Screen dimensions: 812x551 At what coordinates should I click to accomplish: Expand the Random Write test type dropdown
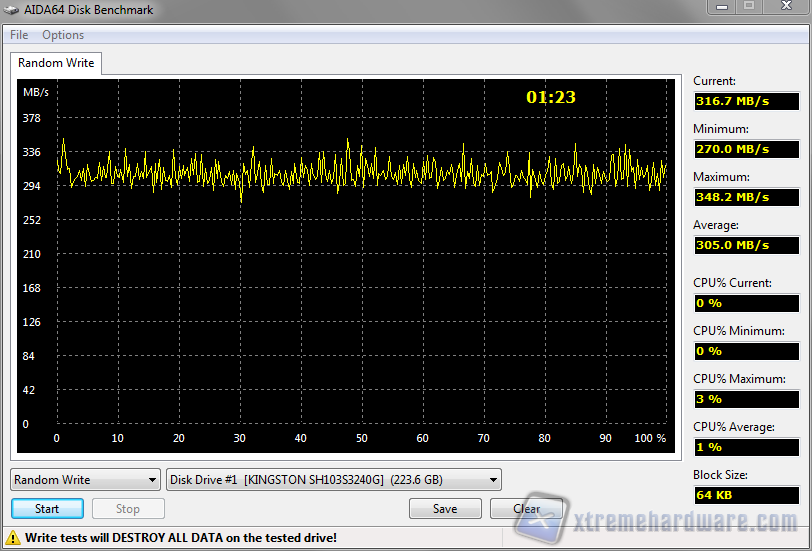(85, 480)
